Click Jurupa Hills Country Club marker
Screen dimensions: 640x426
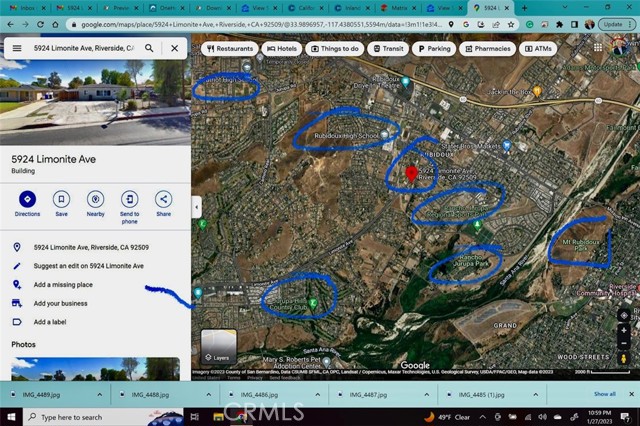click(x=313, y=303)
